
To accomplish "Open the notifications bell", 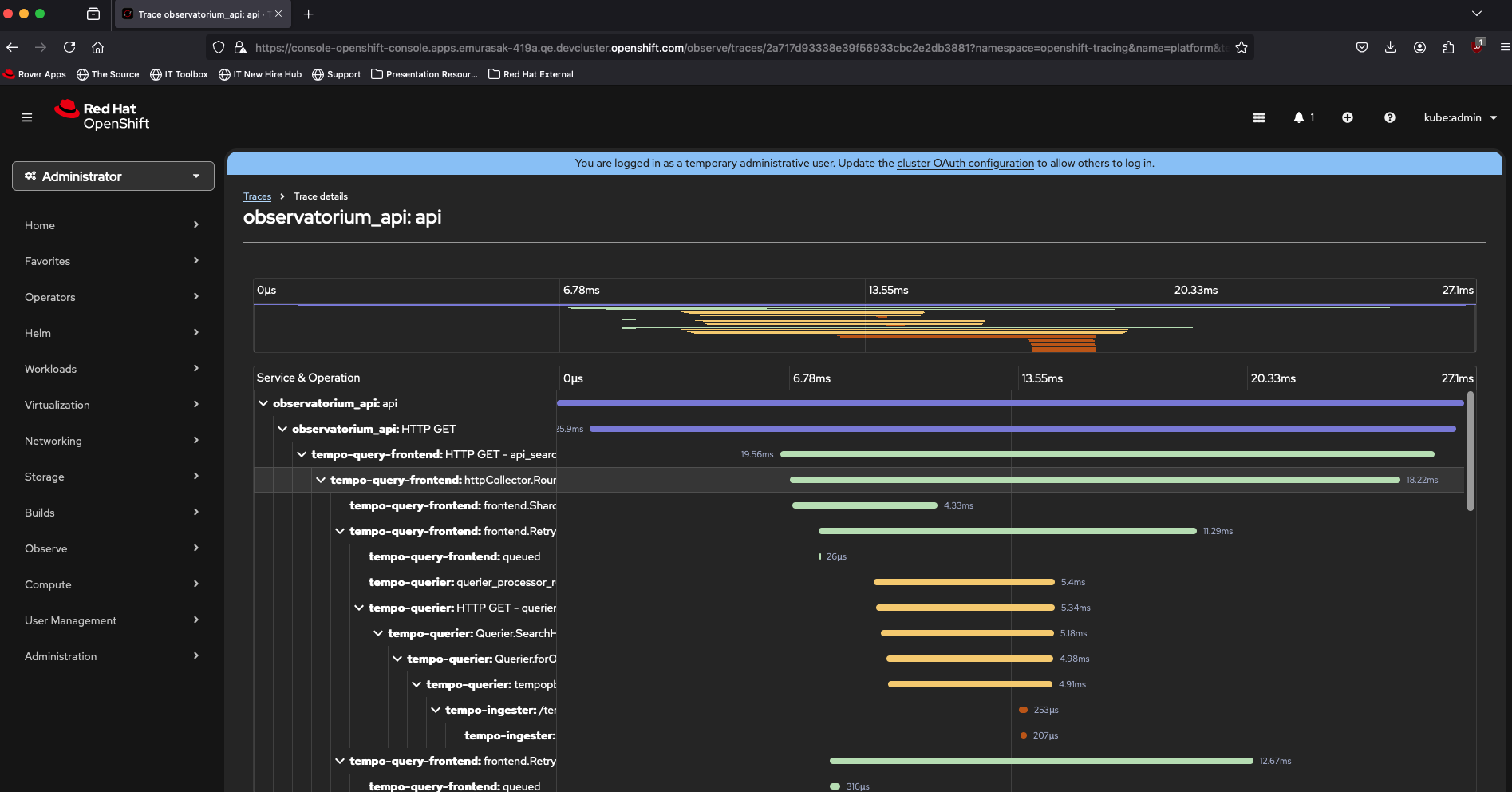I will tap(1304, 117).
